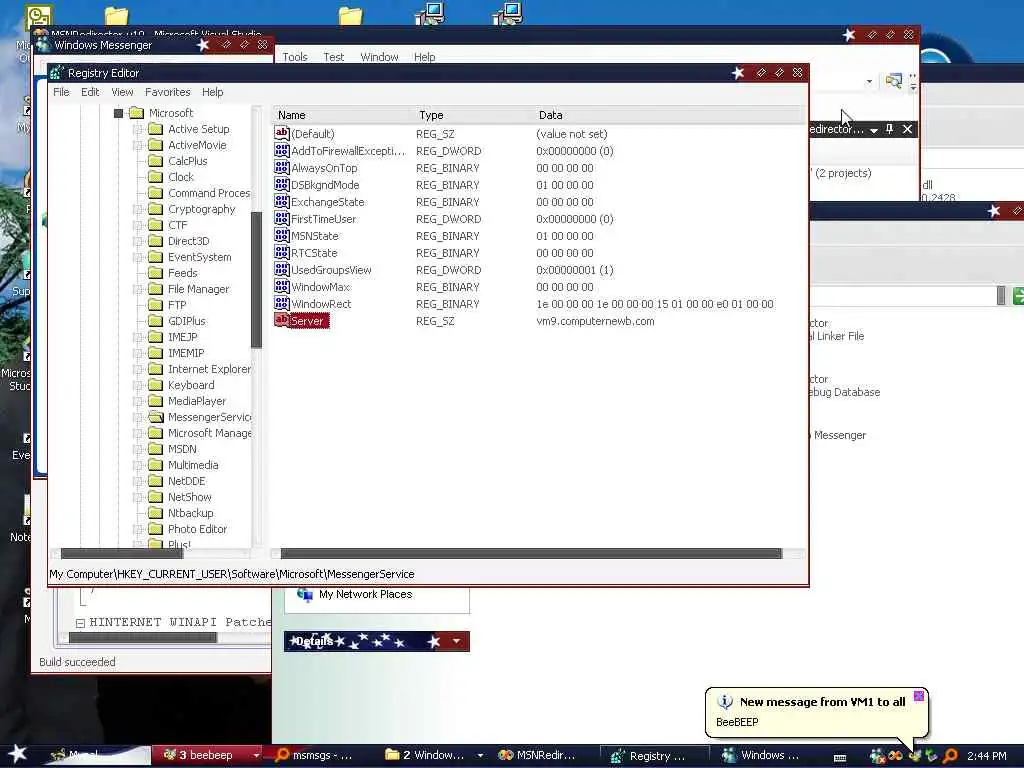Screen dimensions: 1024x768
Task: Click the UsedGroupsView value icon
Action: pyautogui.click(x=281, y=269)
